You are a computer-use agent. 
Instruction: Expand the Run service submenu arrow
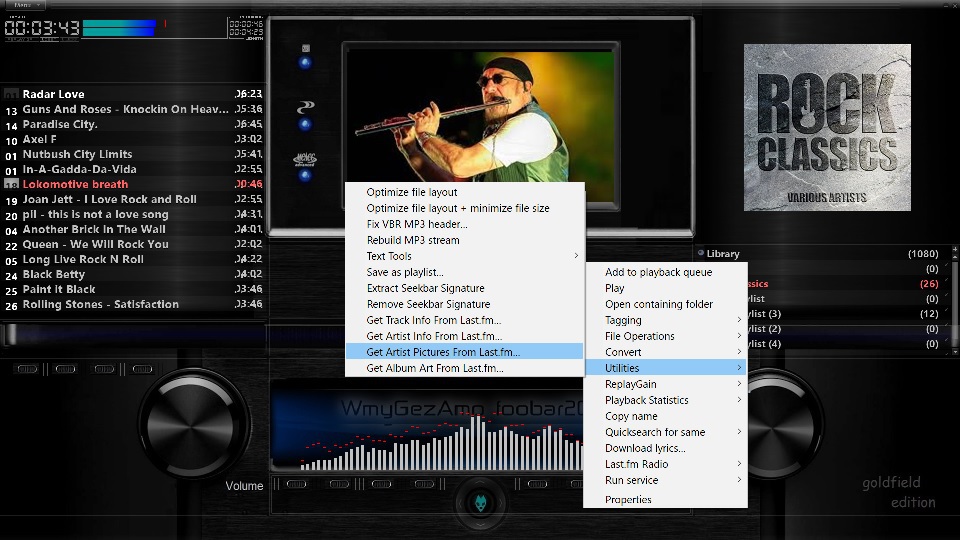pos(739,479)
